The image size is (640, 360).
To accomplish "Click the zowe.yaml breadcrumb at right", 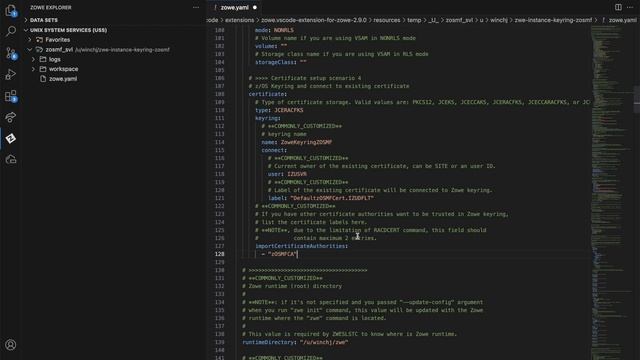I will click(x=622, y=20).
